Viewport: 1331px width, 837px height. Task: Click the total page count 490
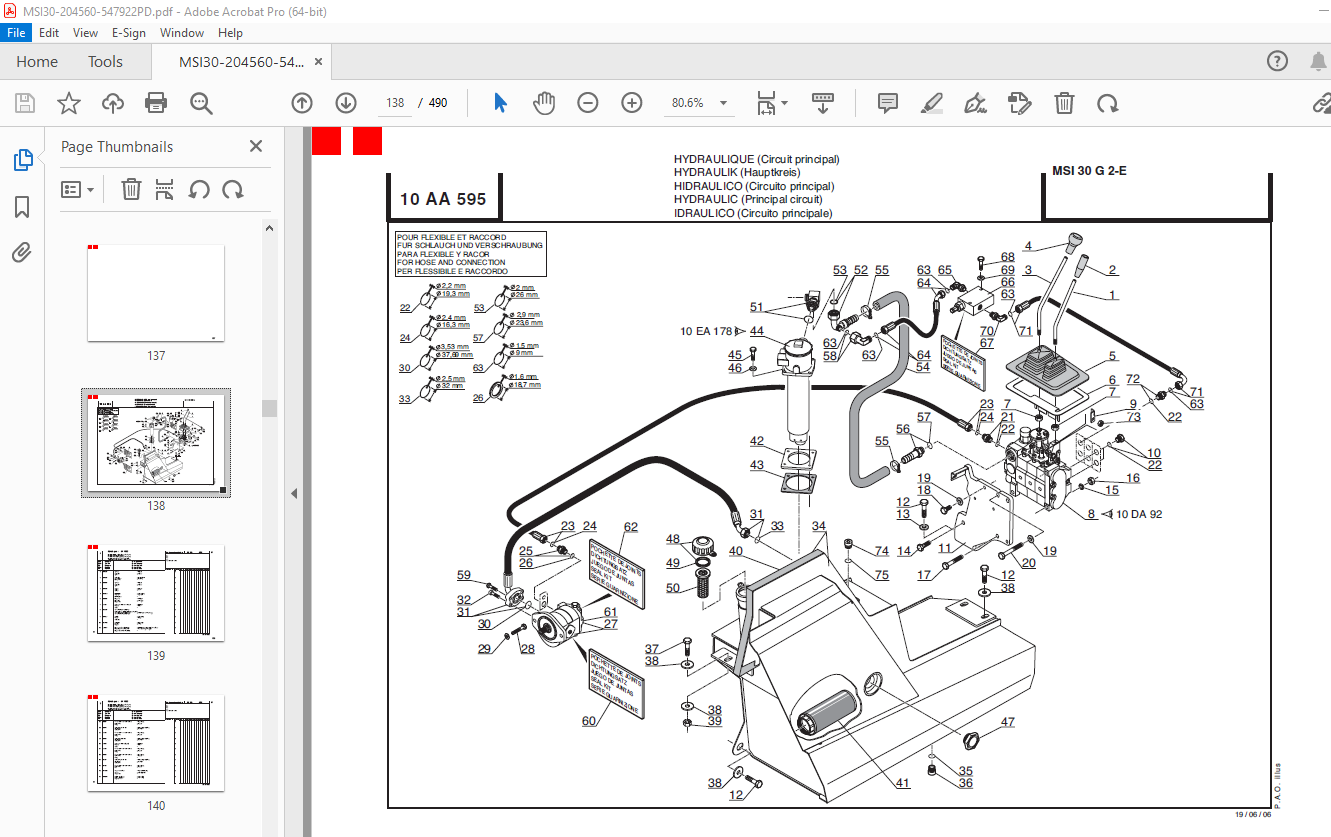tap(438, 103)
